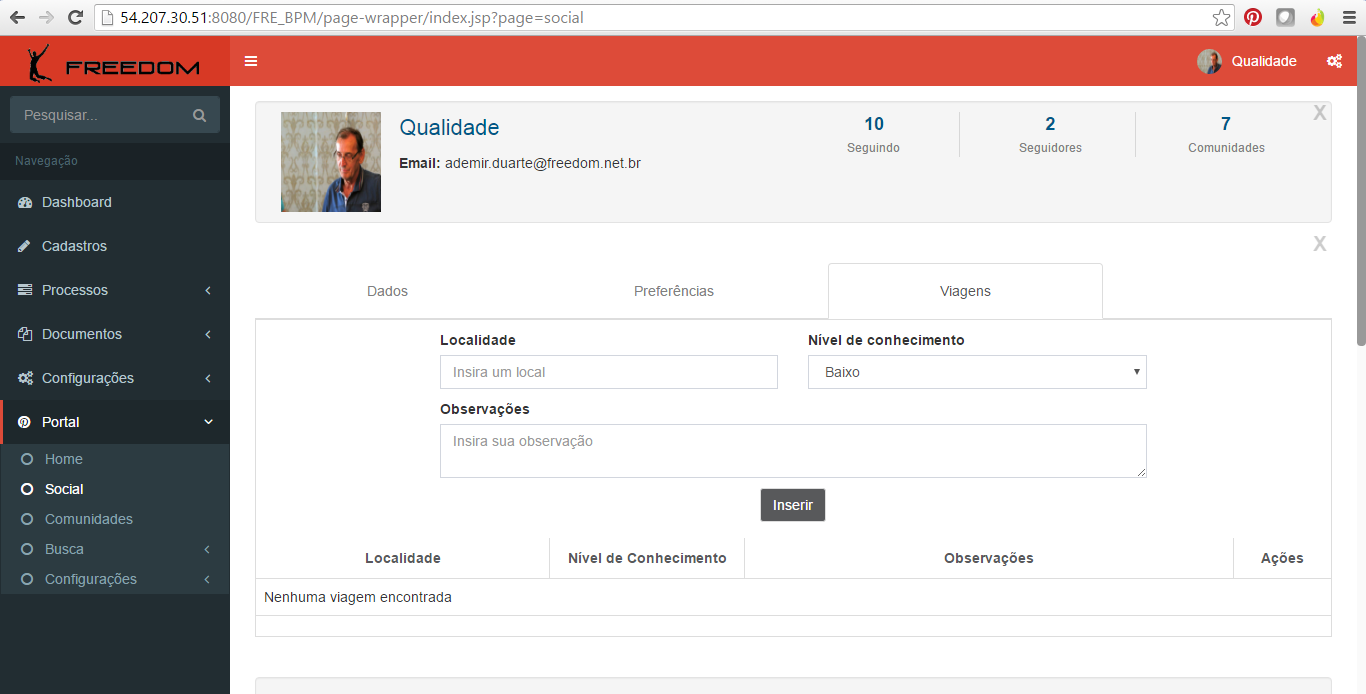This screenshot has height=694, width=1366.
Task: Focus the Pesquisar search field
Action: 105,115
